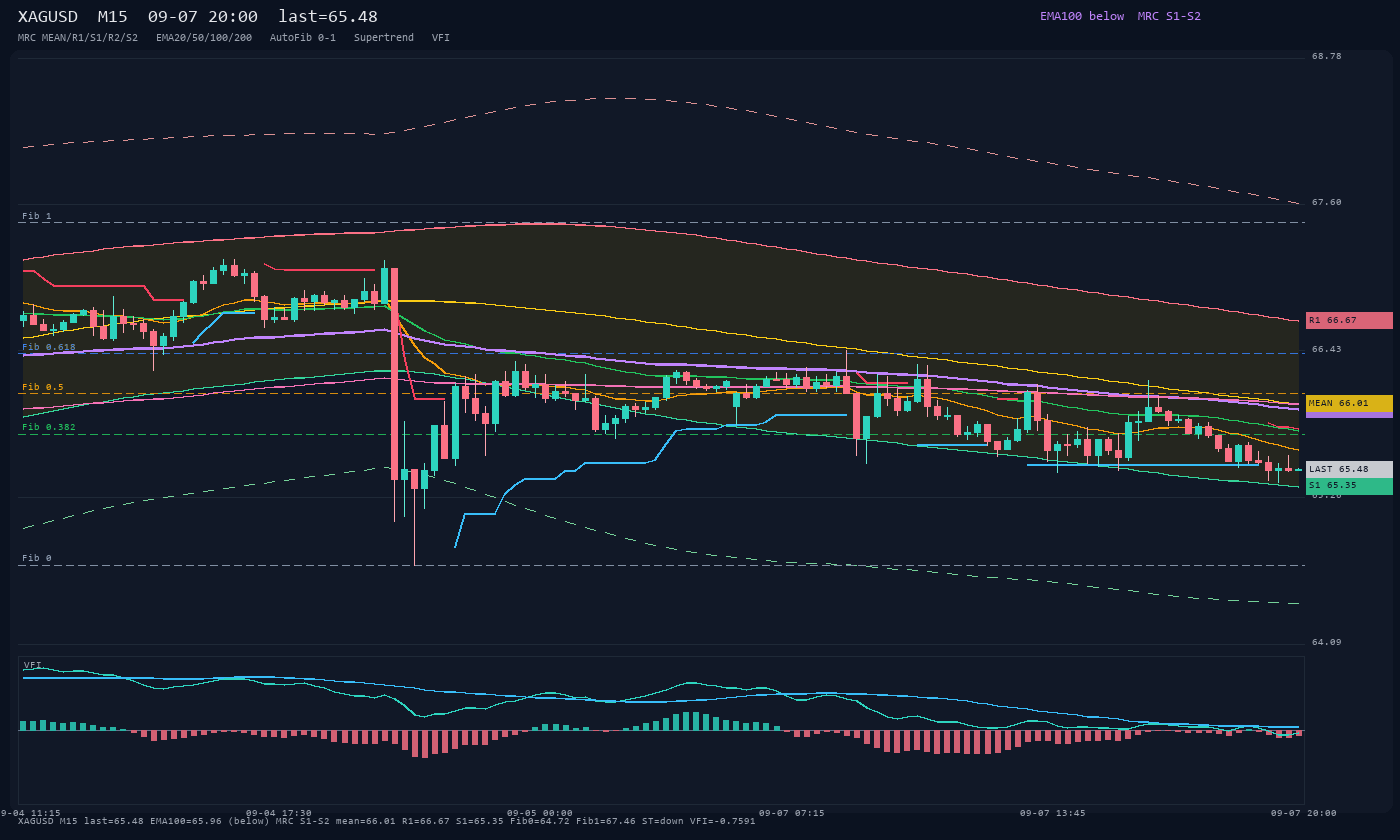The width and height of the screenshot is (1400, 840).
Task: Select the M15 timeframe in the chart title
Action: pyautogui.click(x=112, y=17)
